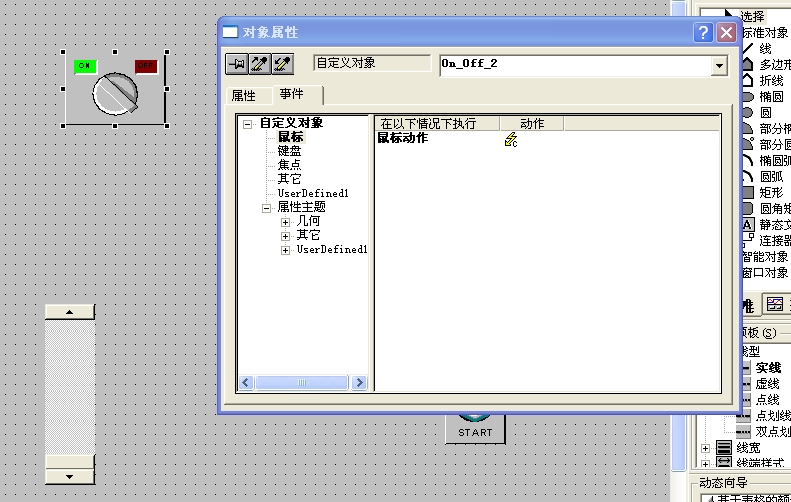
Task: Click the slider object's up arrow
Action: tap(70, 312)
